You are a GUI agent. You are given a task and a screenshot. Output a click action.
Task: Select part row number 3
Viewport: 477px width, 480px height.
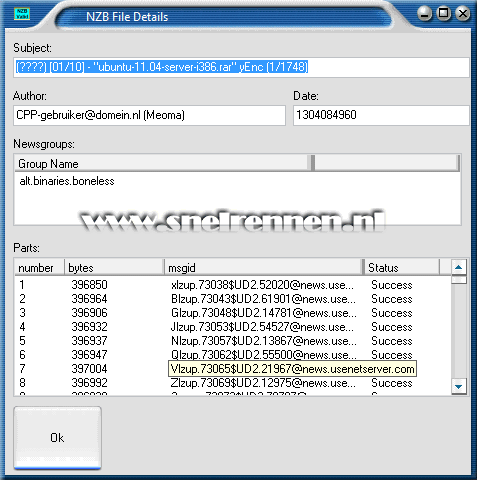click(232, 313)
